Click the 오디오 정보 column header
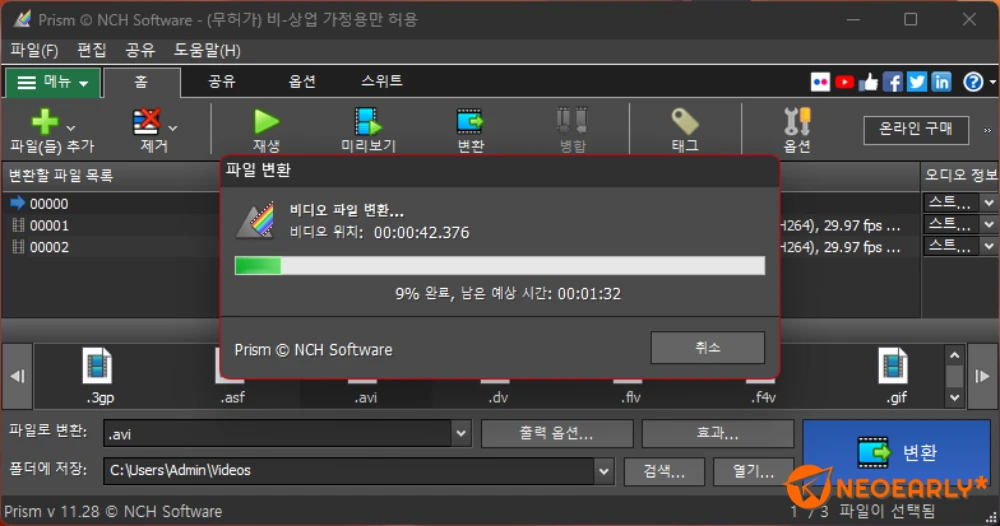1000x526 pixels. pyautogui.click(x=960, y=175)
